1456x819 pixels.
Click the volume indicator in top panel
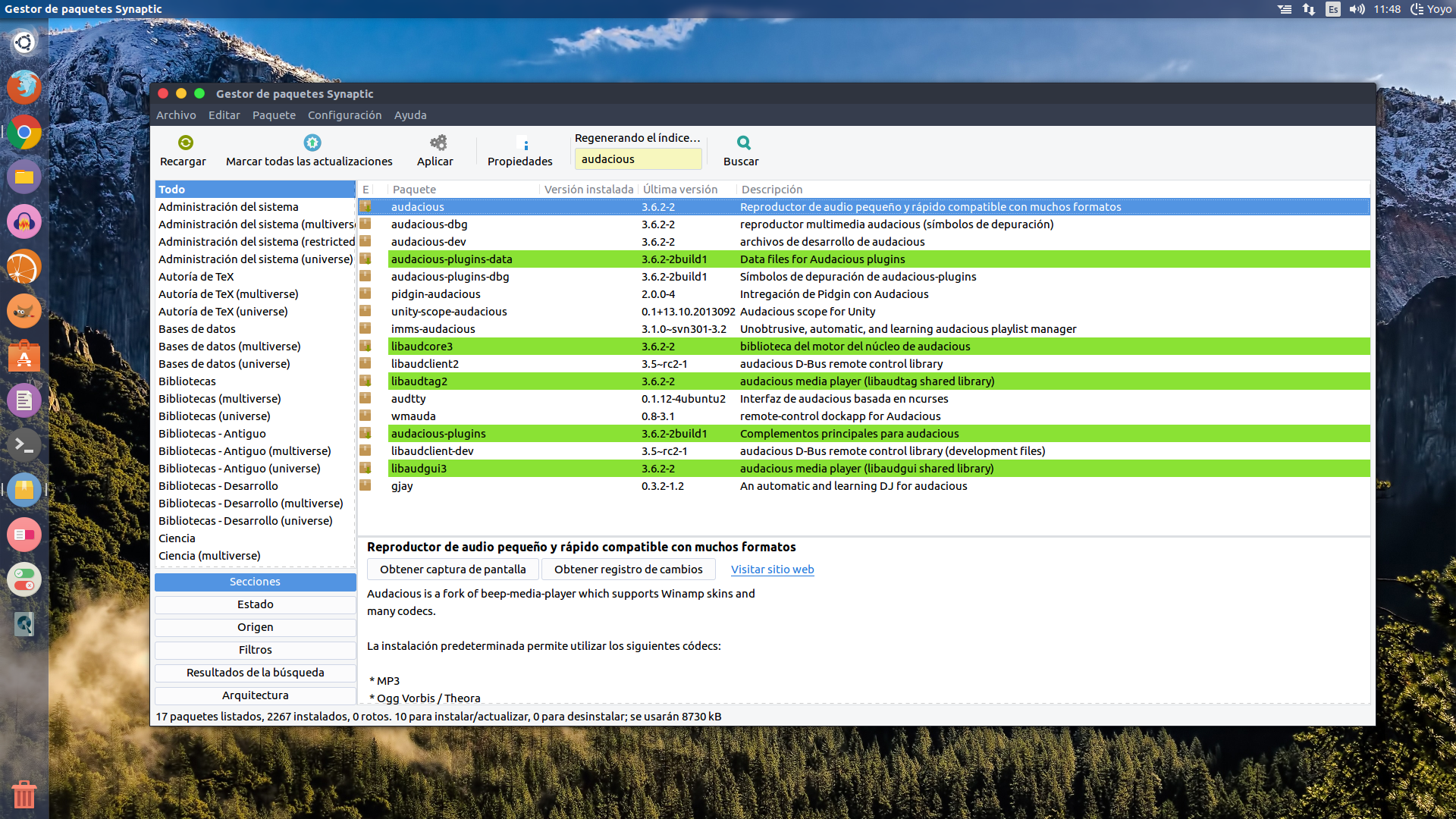pos(1357,9)
